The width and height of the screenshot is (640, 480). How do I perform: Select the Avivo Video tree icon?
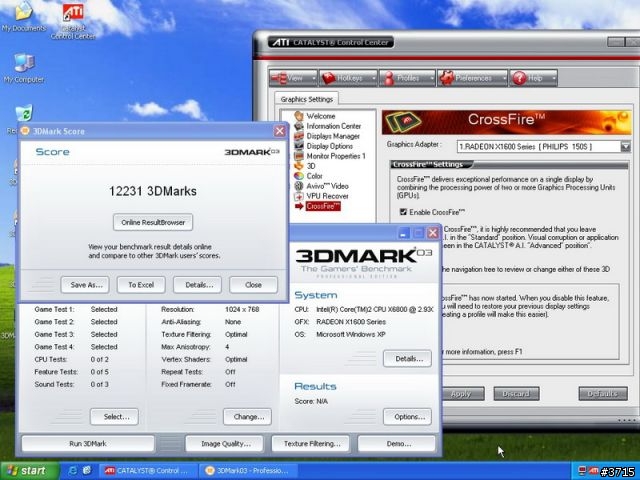(299, 186)
